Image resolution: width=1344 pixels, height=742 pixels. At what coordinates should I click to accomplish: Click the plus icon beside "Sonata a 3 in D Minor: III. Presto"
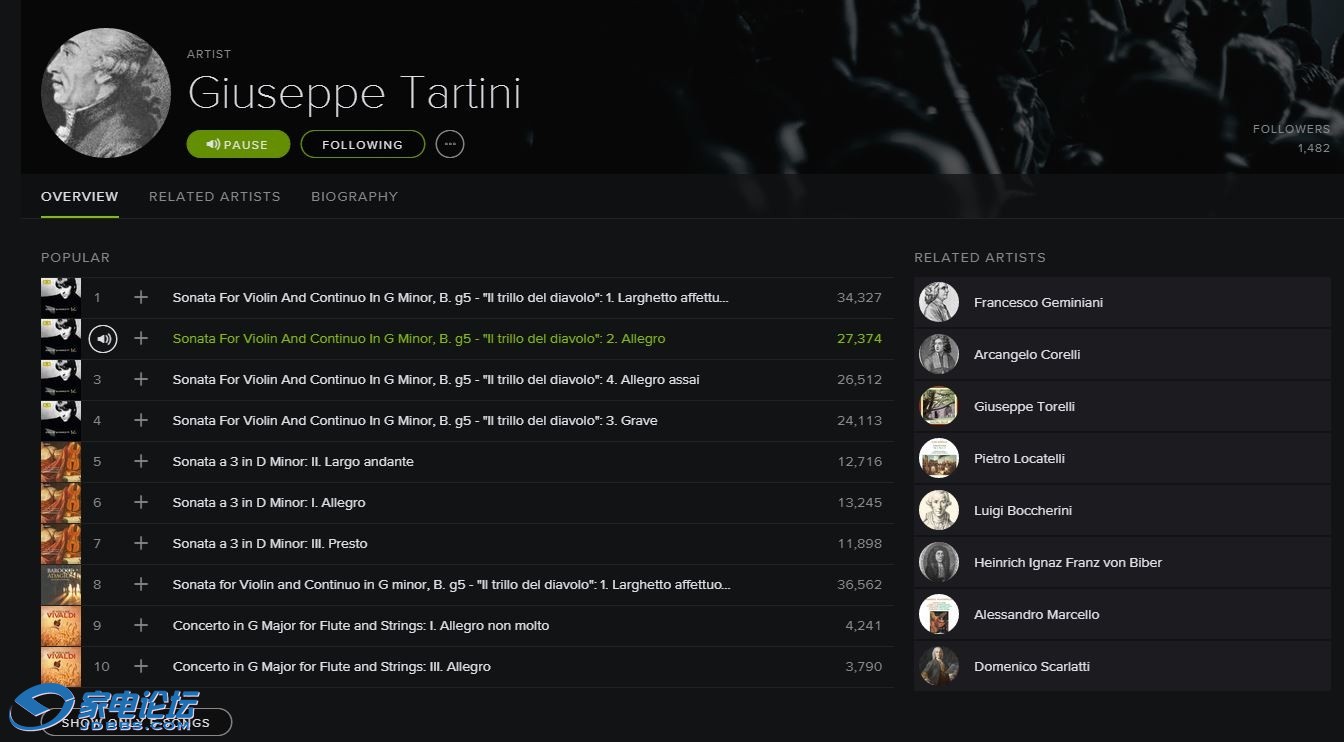[140, 543]
